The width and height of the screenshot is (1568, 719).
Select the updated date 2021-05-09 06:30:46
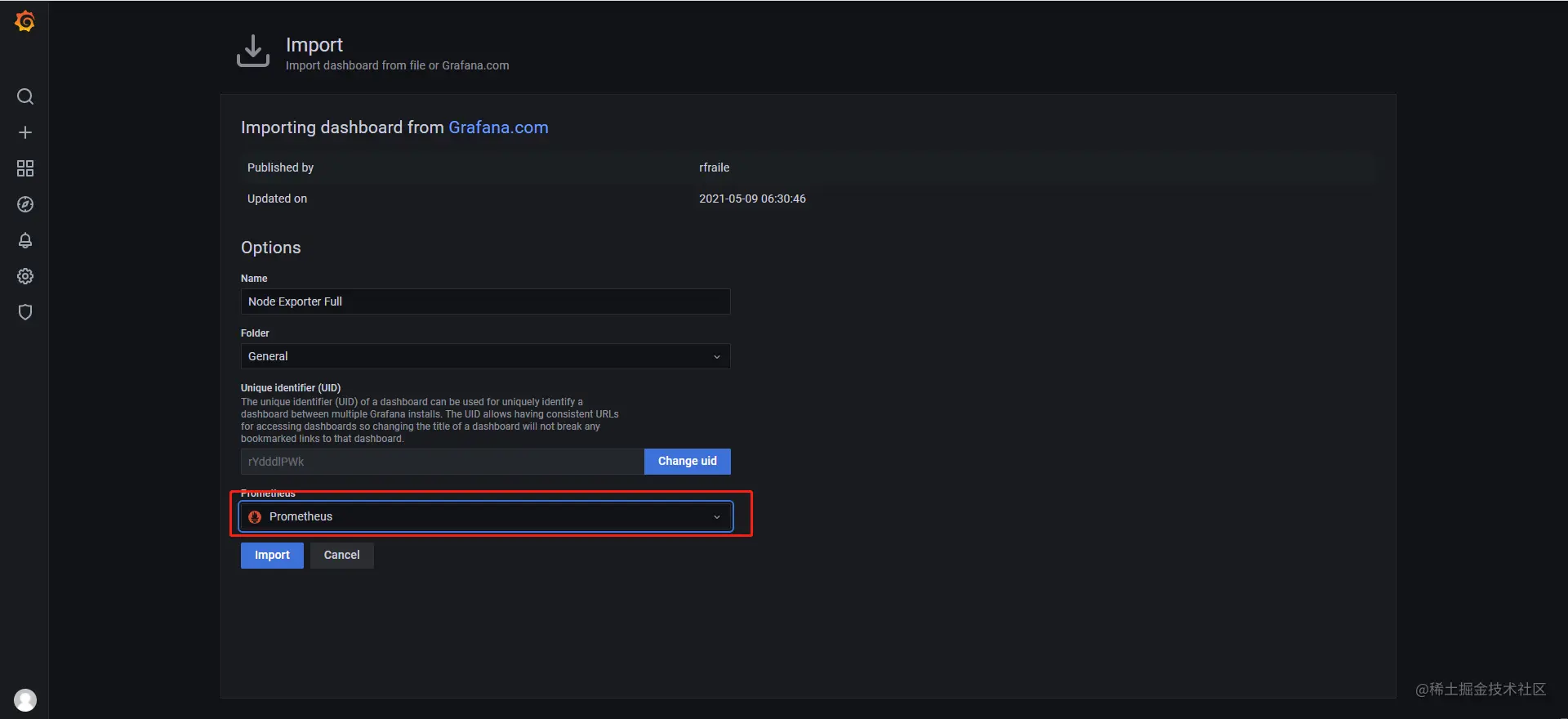click(x=752, y=199)
